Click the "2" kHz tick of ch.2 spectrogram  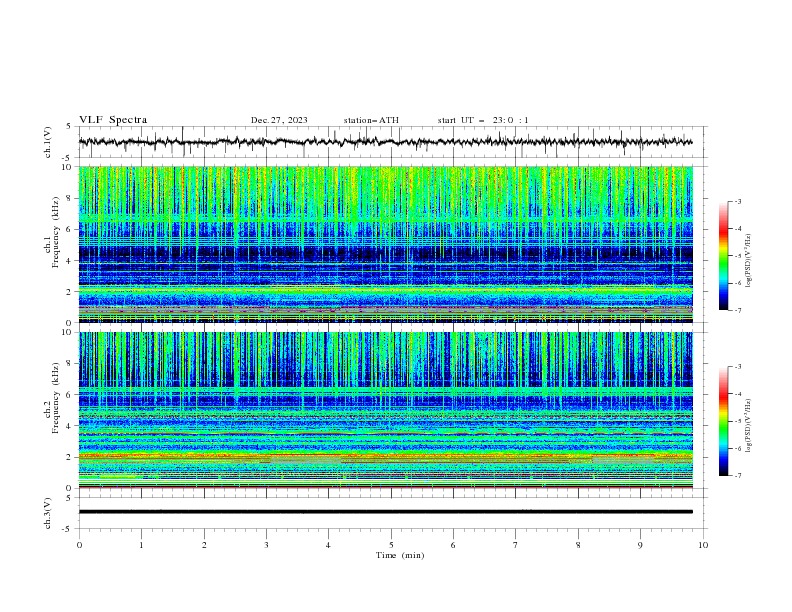tap(69, 457)
